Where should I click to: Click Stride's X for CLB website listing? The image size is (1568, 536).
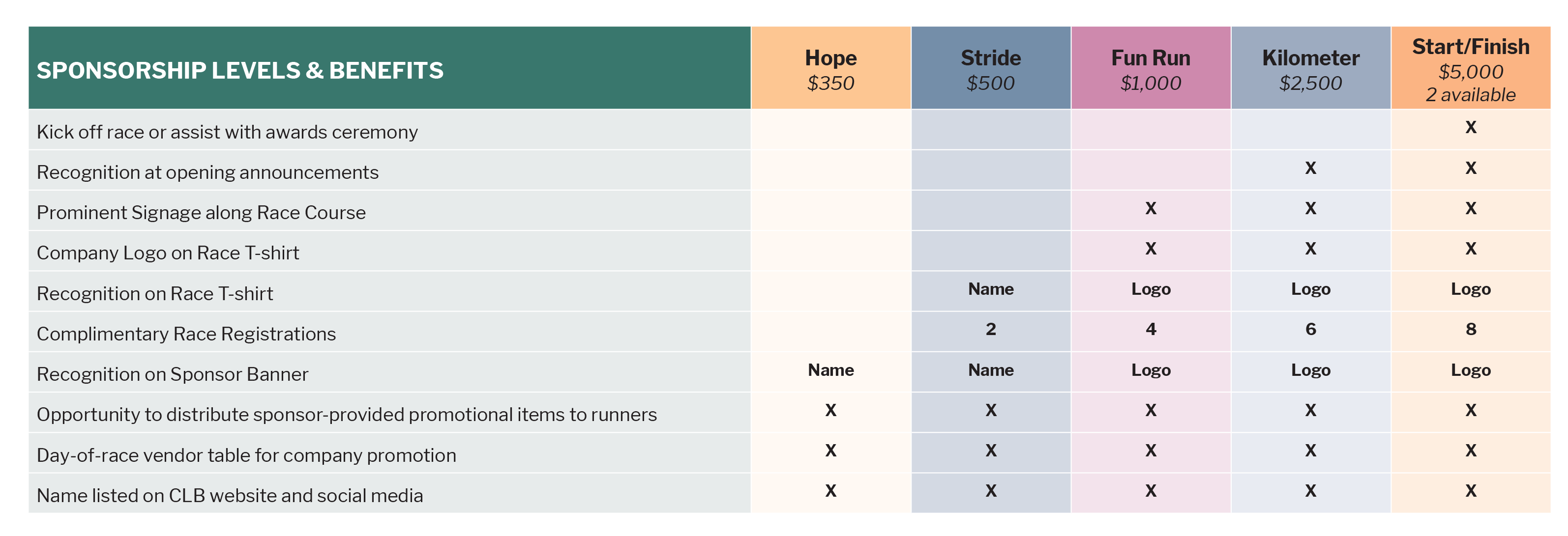coord(990,490)
